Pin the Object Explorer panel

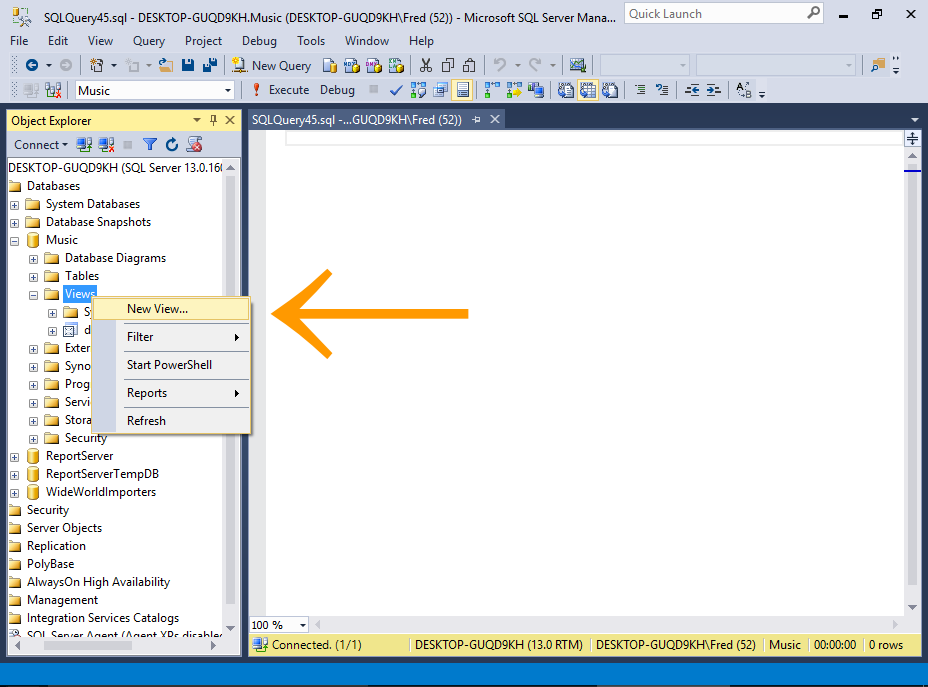(x=213, y=121)
